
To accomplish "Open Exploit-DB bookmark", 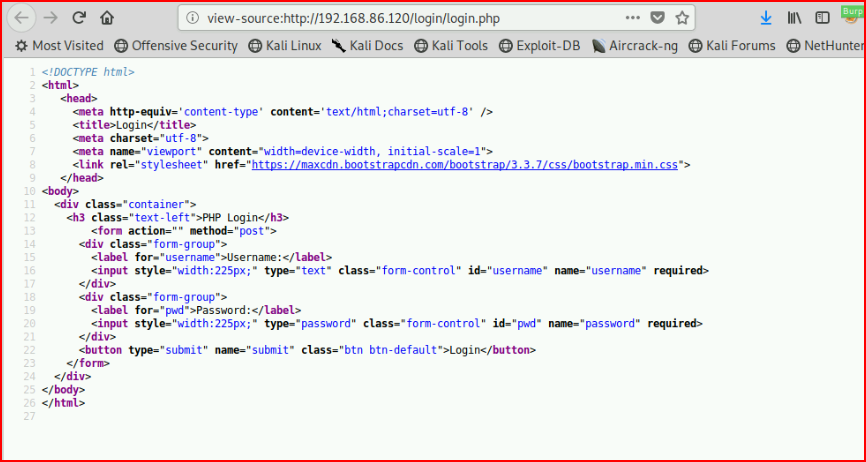I will 540,46.
